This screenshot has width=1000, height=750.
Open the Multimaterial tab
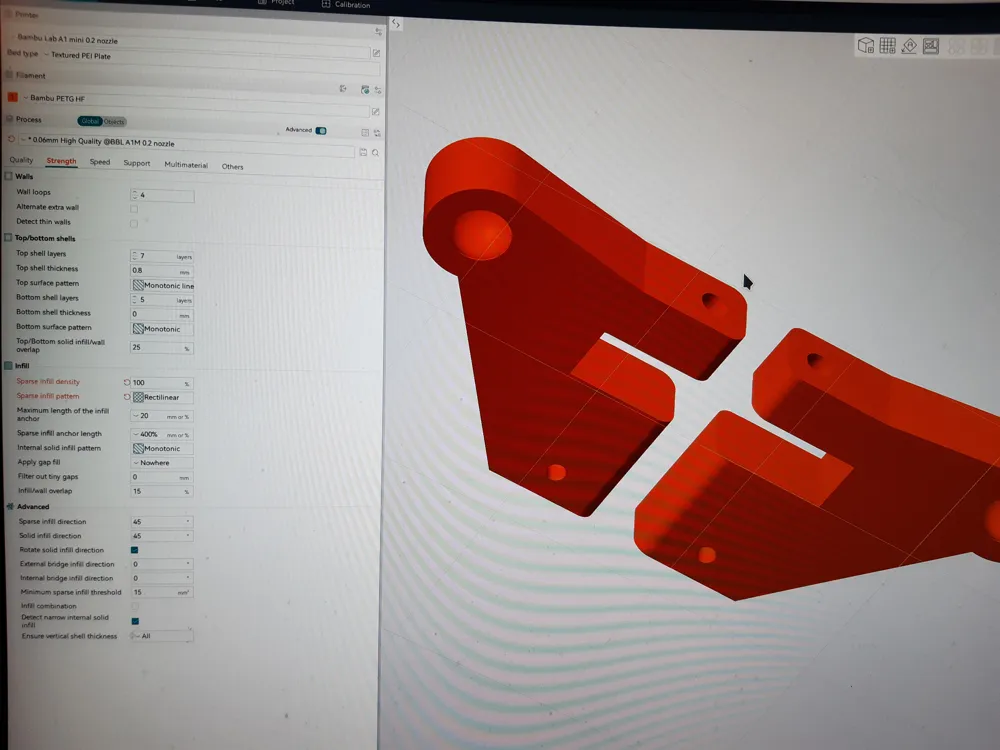[186, 165]
